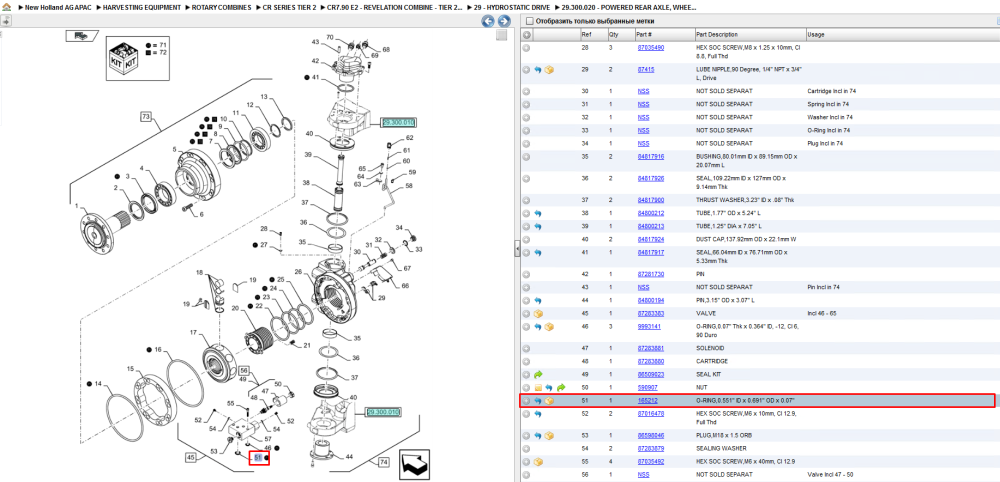Click the pin panel icon below home
The width and height of the screenshot is (1000, 482).
5,21
